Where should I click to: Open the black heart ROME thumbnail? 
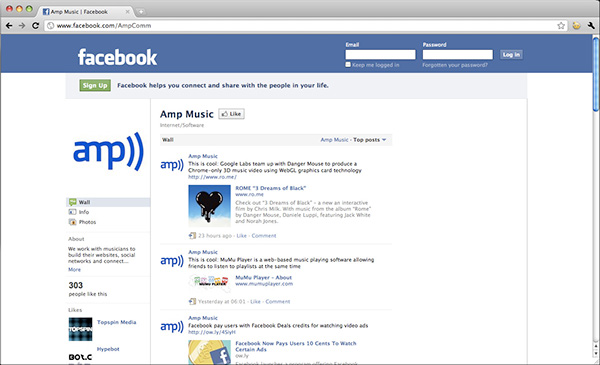209,206
